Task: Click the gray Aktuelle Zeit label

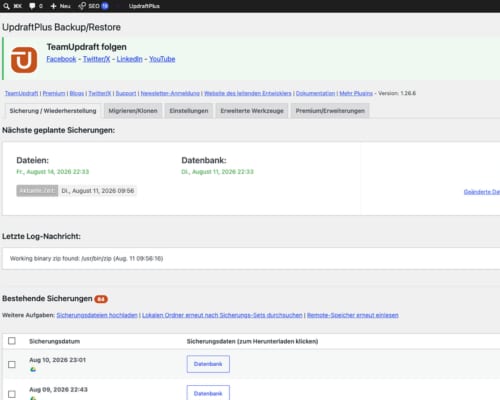Action: tap(37, 191)
